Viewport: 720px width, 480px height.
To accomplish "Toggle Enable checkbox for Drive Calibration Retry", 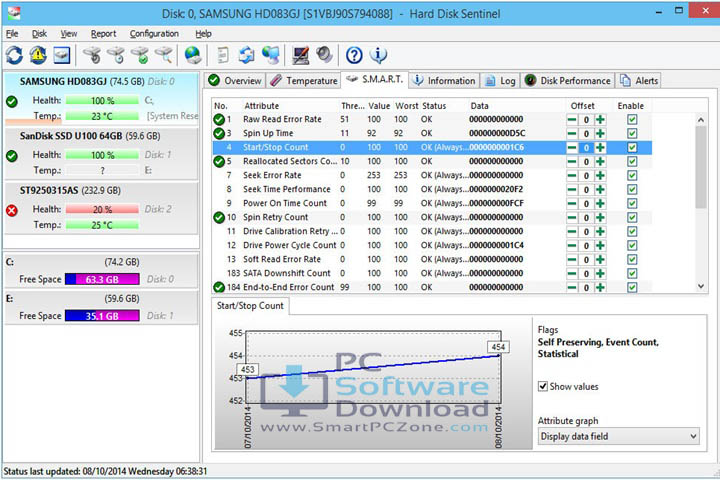I will 632,232.
